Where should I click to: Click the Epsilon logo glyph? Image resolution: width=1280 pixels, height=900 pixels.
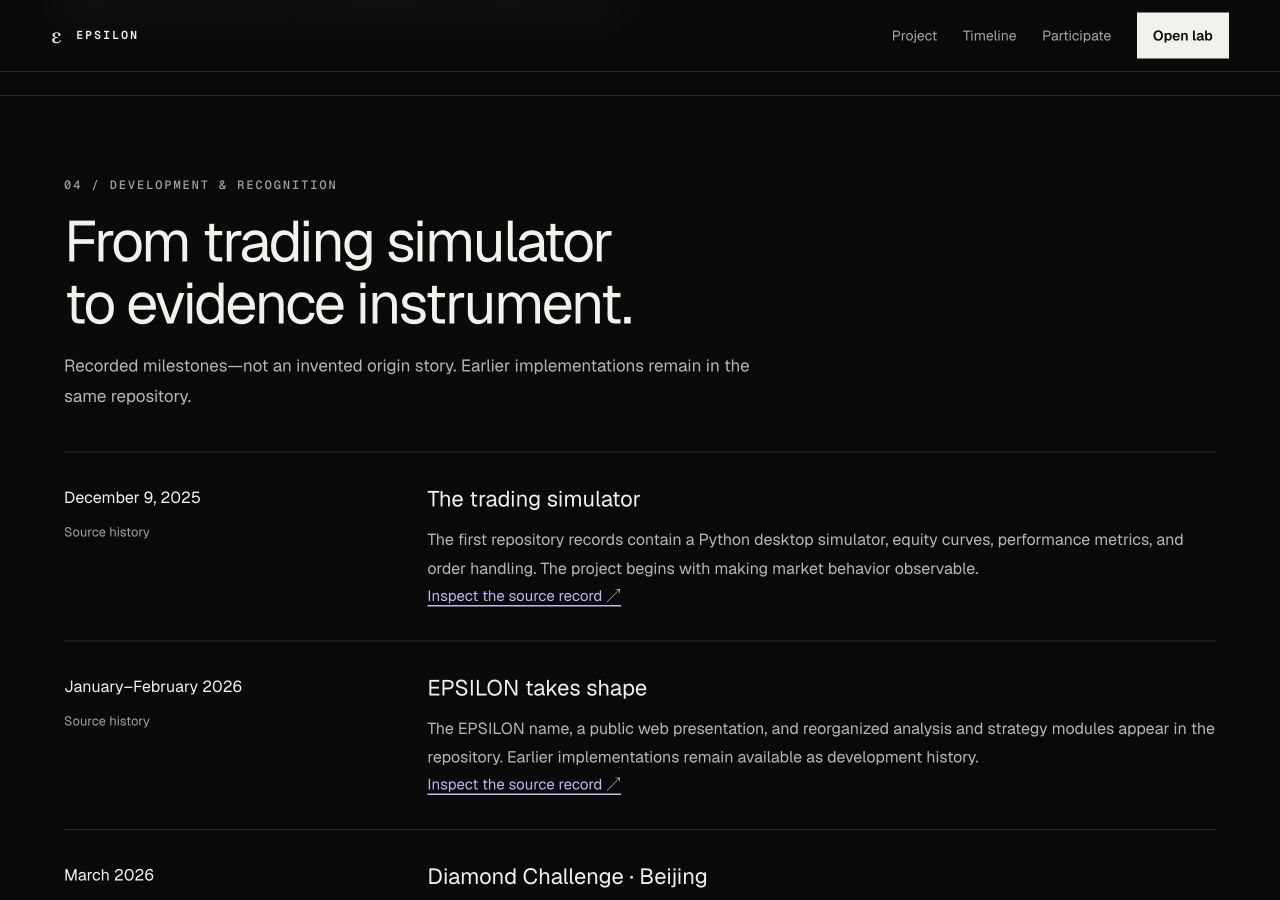coord(56,37)
